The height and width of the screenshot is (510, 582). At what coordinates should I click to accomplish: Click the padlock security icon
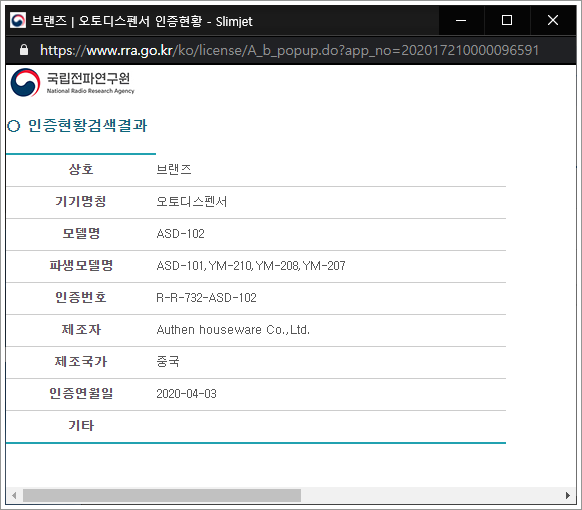[x=24, y=49]
